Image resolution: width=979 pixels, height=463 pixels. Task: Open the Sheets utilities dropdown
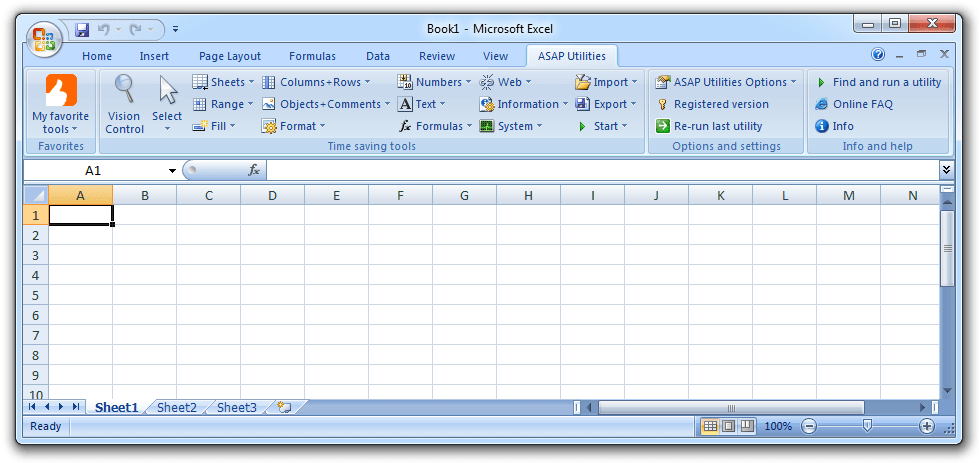224,82
